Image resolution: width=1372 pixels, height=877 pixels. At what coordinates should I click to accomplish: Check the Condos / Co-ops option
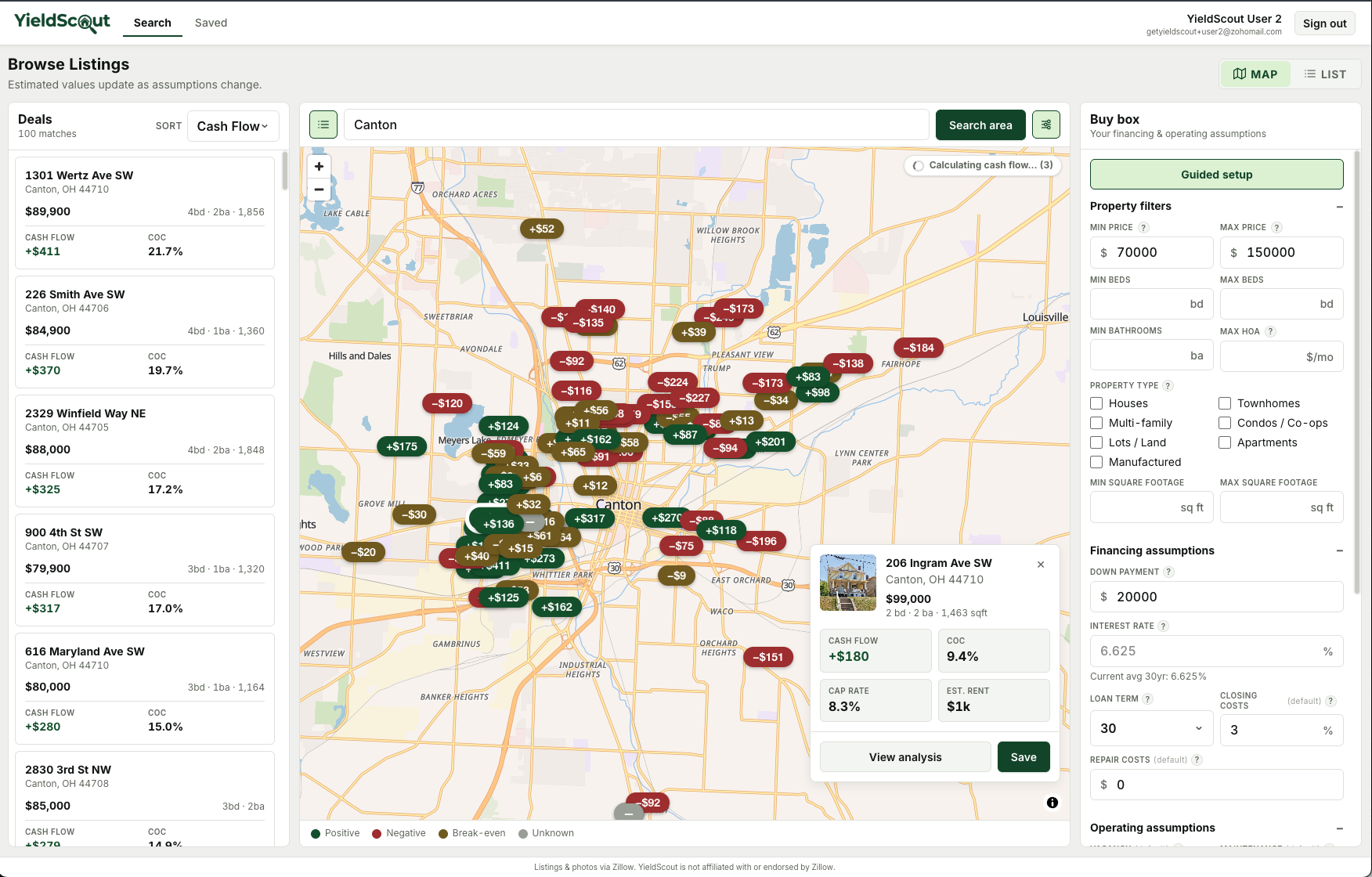click(1225, 423)
